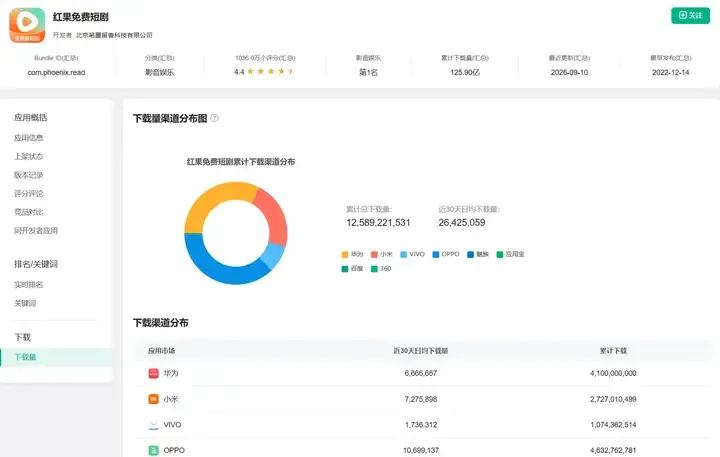Screen dimensions: 720x457
Task: Click the 华为 store icon in table
Action: 153,373
